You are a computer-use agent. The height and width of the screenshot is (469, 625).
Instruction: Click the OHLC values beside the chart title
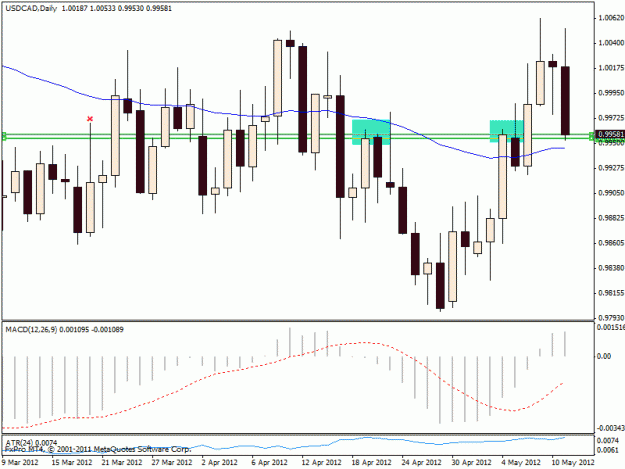[x=116, y=8]
